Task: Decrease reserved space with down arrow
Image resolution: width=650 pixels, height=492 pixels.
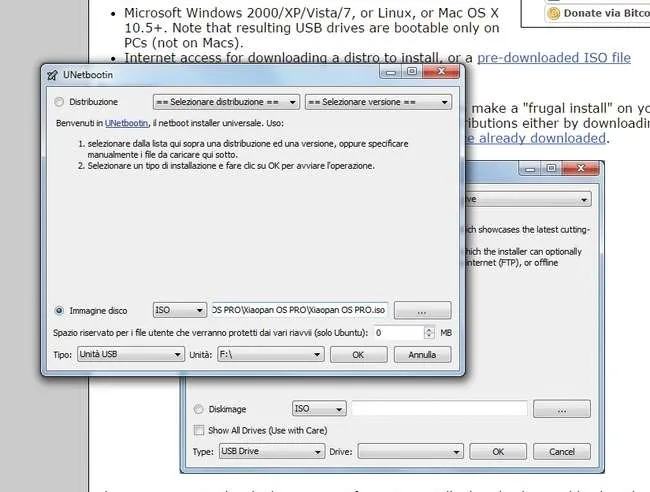Action: click(x=429, y=336)
